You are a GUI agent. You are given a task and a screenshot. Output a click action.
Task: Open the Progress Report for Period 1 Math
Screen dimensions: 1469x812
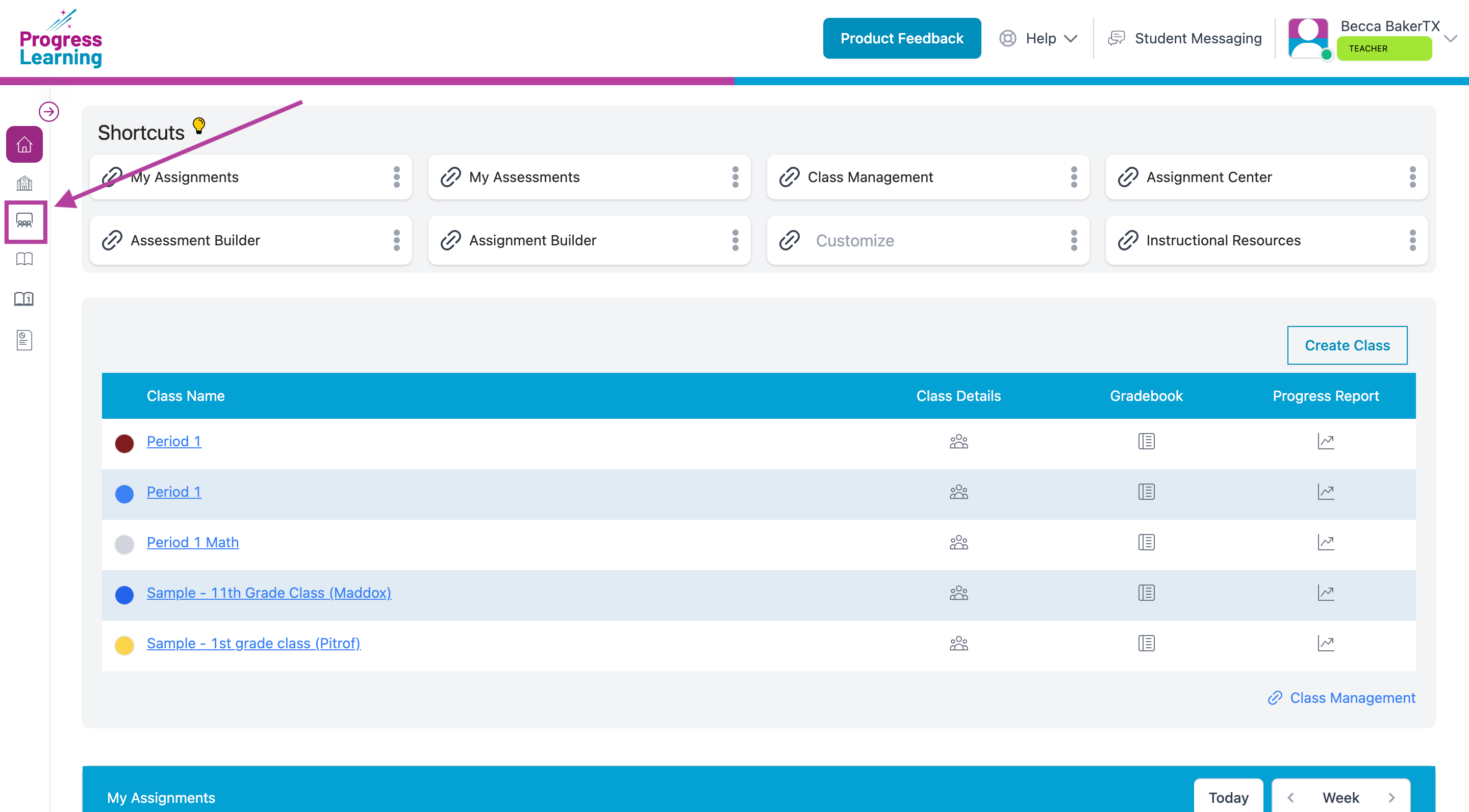(1326, 542)
